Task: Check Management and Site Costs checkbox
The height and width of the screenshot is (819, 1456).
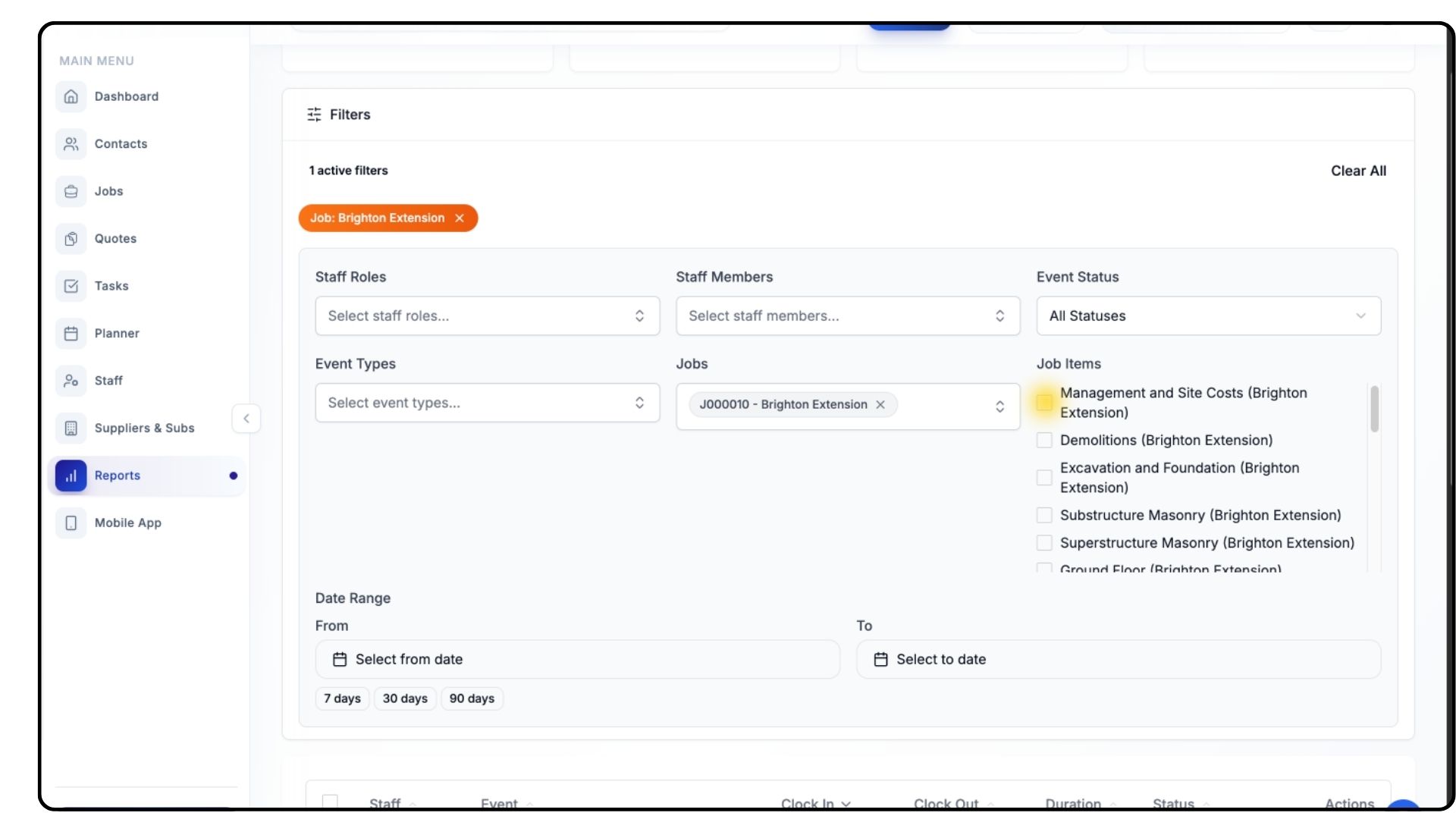Action: tap(1044, 403)
